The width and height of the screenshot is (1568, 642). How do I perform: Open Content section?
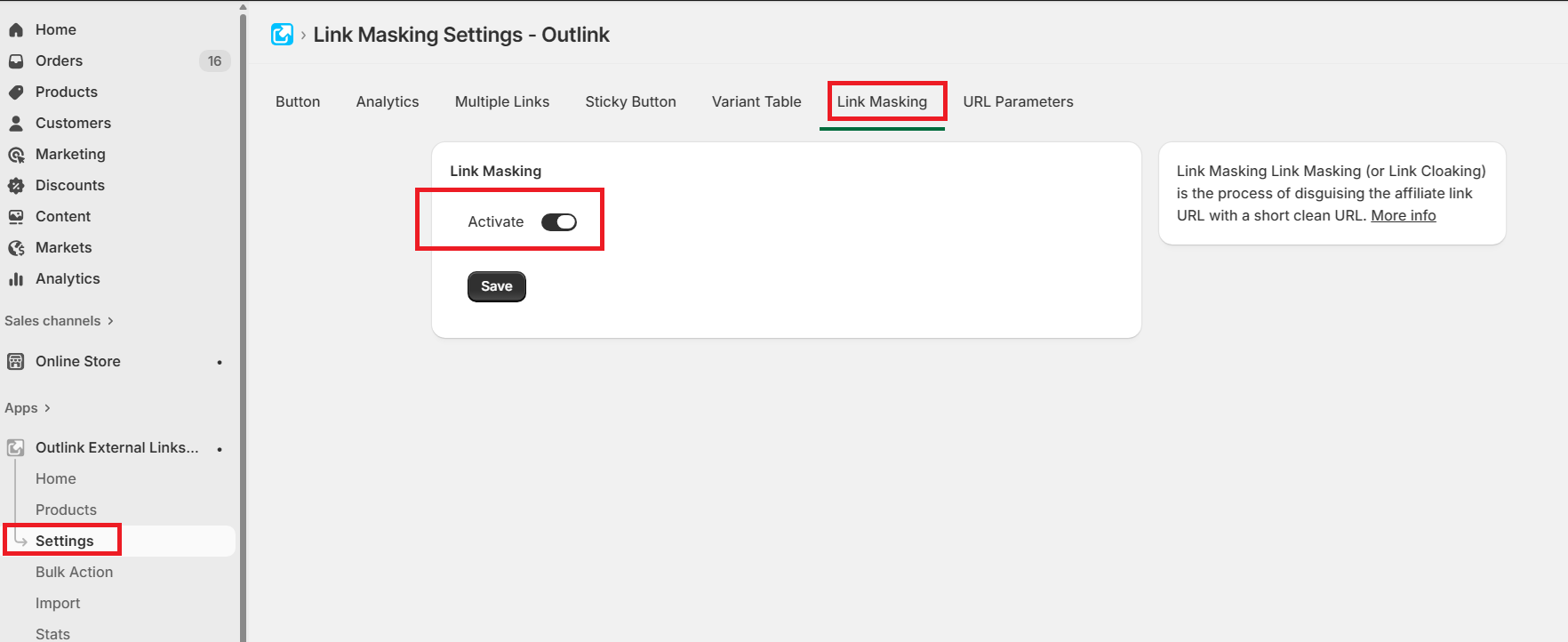63,216
